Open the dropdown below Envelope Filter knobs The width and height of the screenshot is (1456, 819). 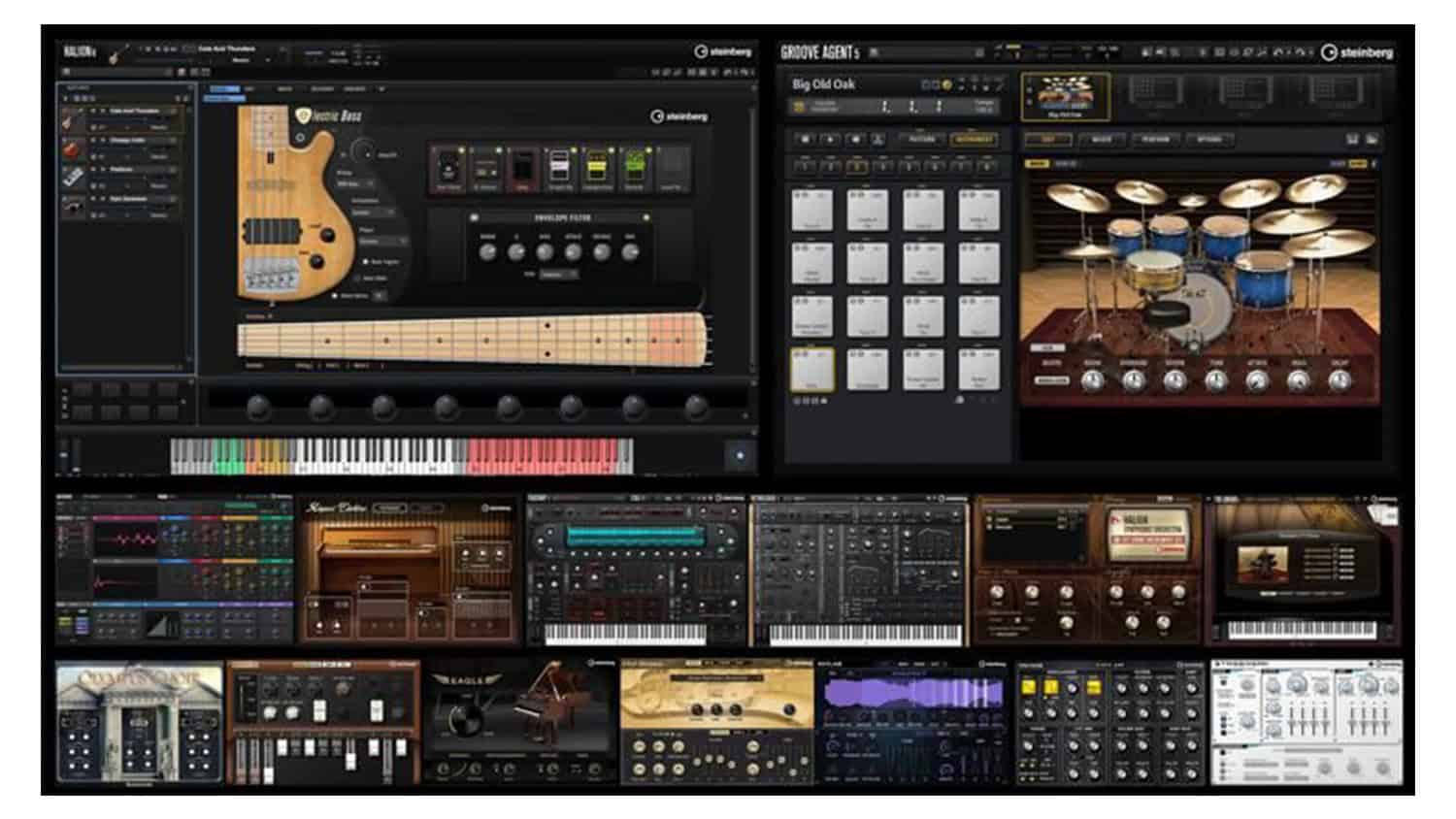click(x=559, y=275)
